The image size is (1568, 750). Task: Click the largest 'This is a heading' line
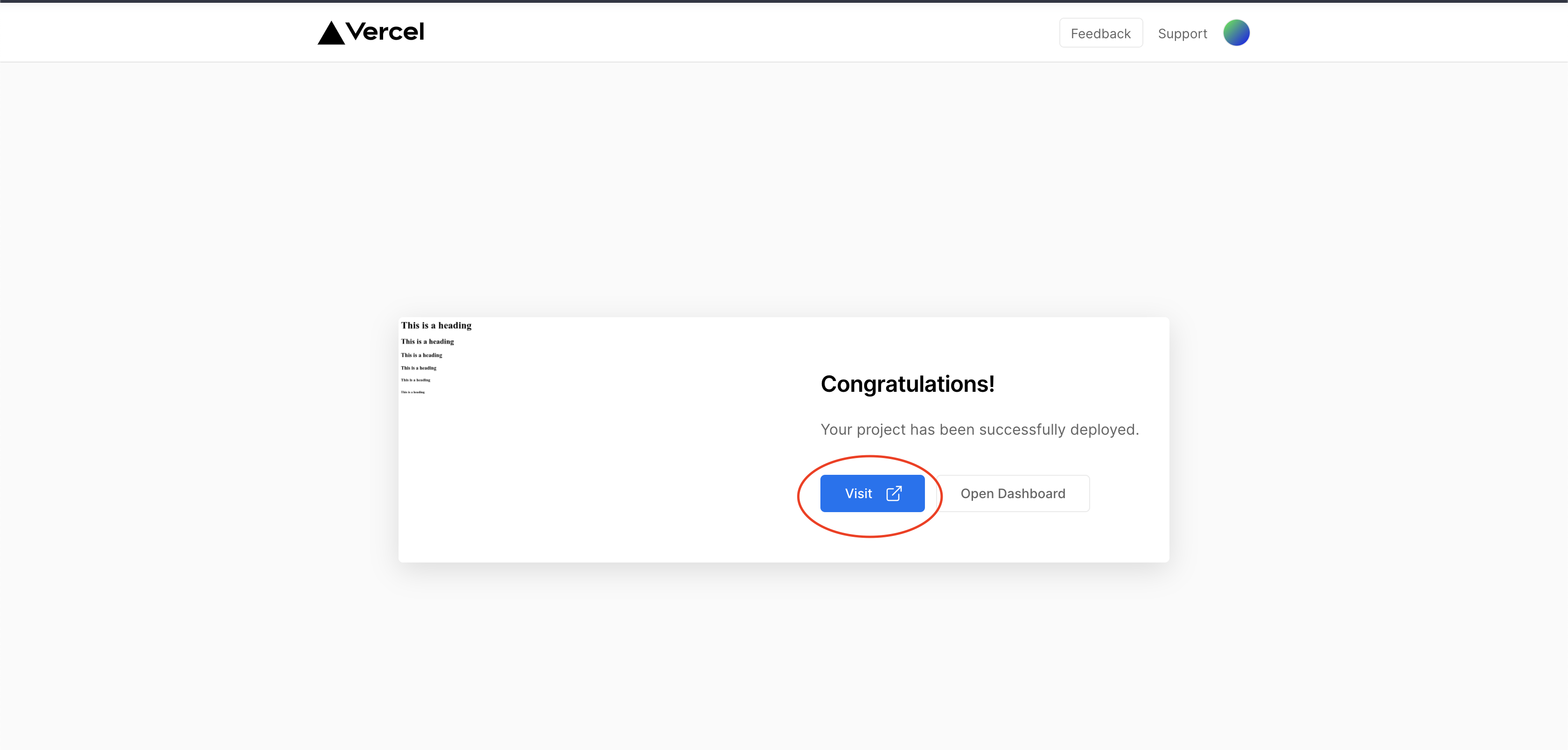point(436,326)
